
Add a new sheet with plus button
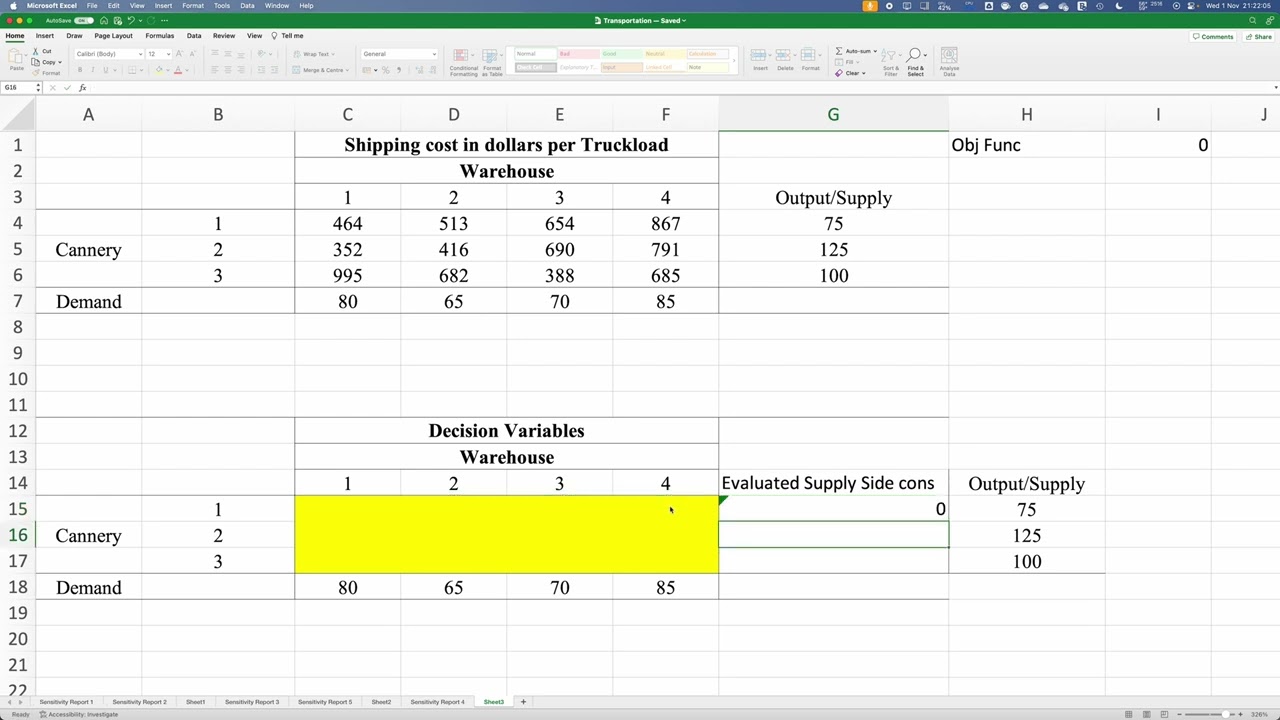coord(523,702)
